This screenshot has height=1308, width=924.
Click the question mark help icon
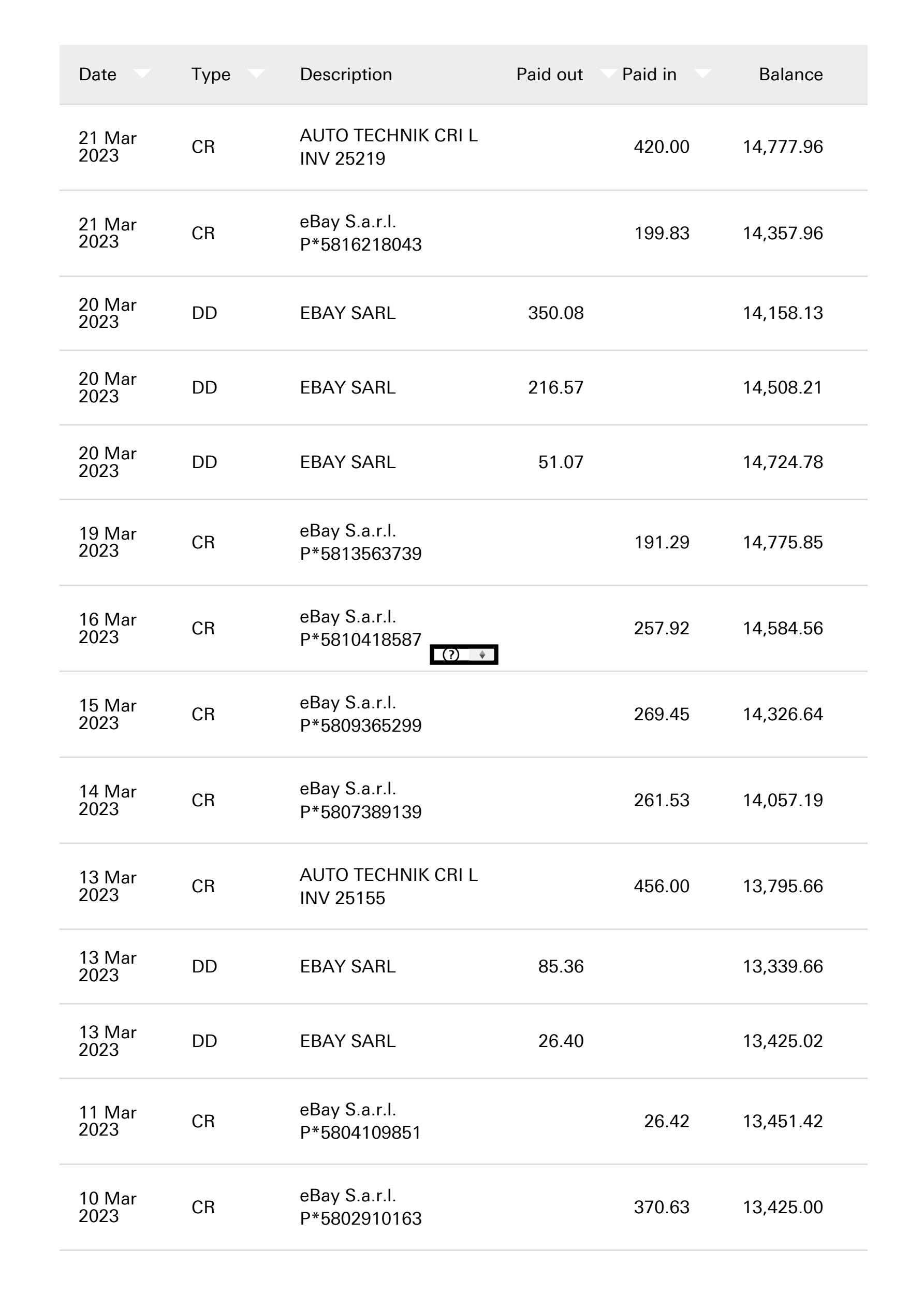pyautogui.click(x=450, y=655)
